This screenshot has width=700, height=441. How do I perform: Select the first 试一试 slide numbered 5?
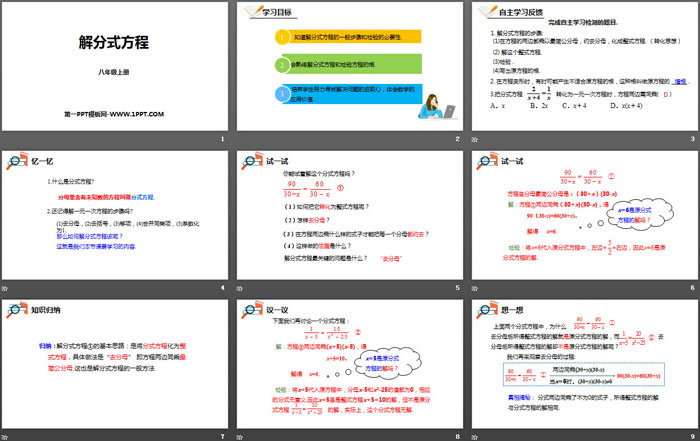(350, 215)
